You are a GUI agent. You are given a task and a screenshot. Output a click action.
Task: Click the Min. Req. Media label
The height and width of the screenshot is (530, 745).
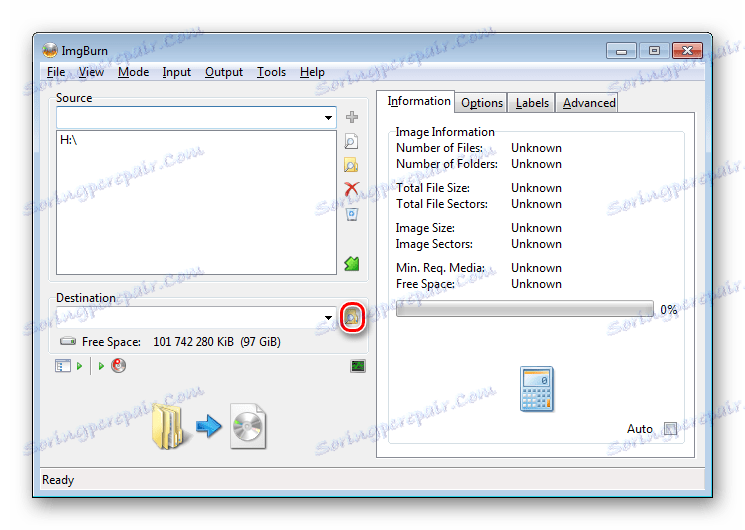(x=440, y=268)
